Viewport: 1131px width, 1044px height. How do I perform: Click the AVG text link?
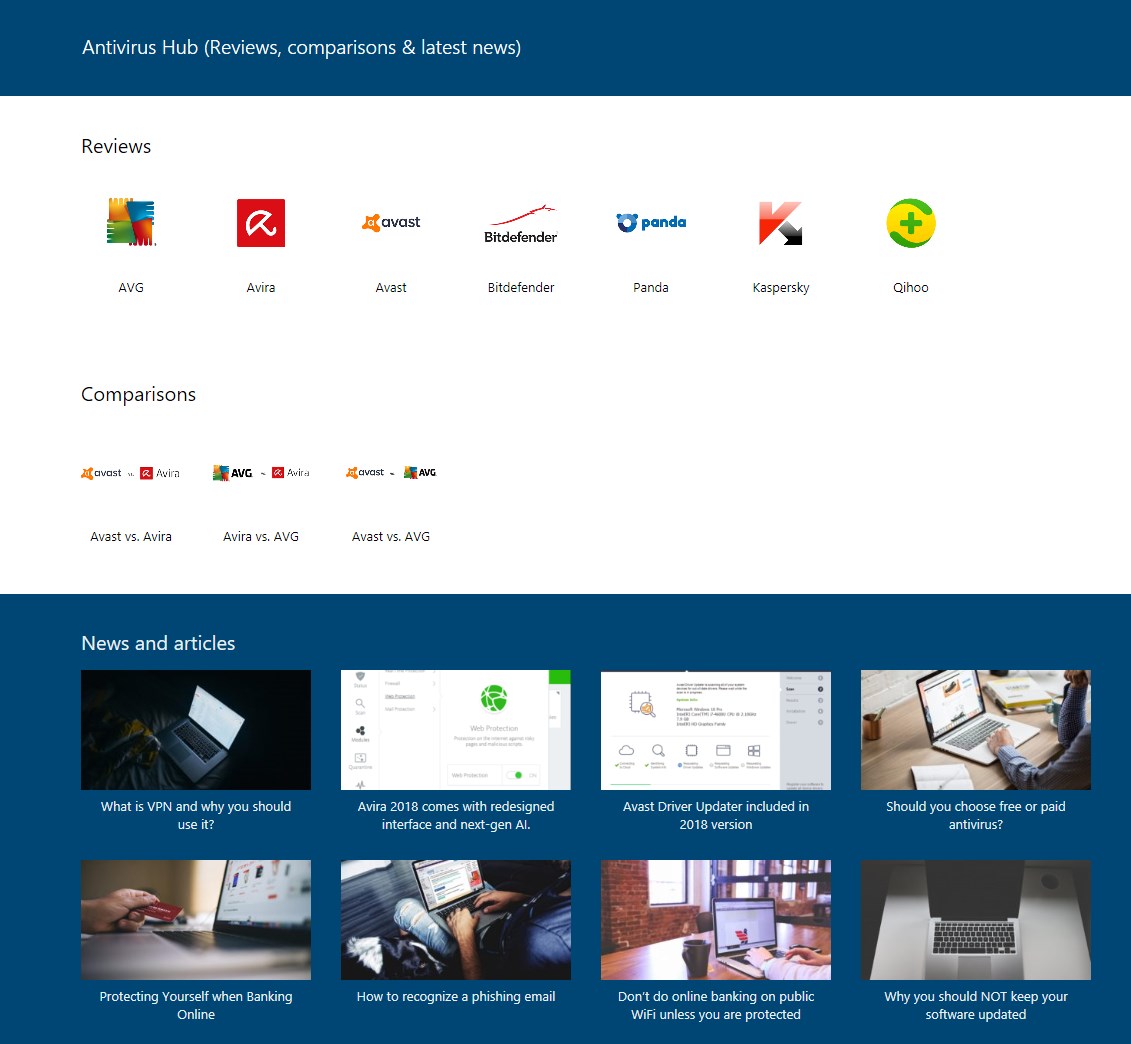[131, 287]
